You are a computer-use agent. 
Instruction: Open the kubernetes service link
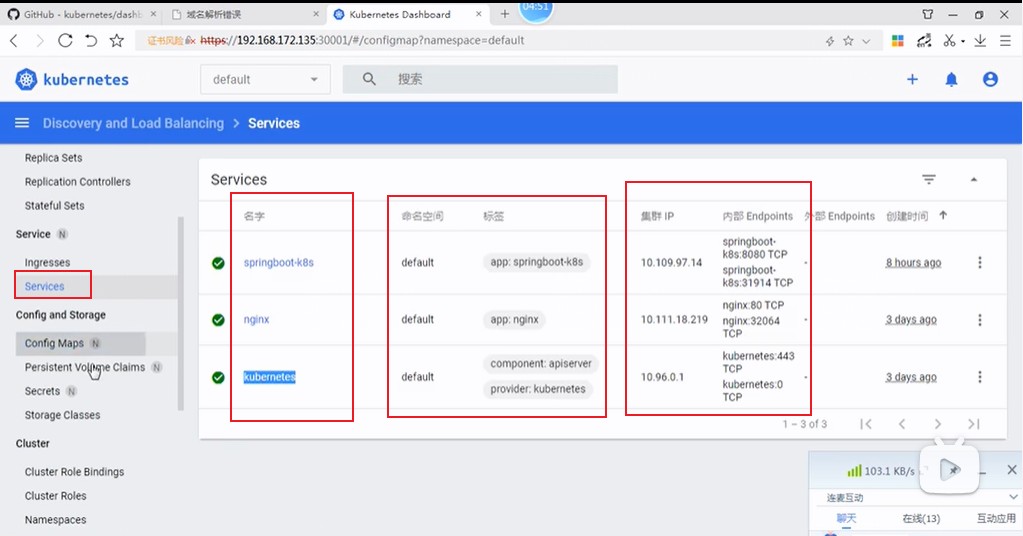[269, 377]
